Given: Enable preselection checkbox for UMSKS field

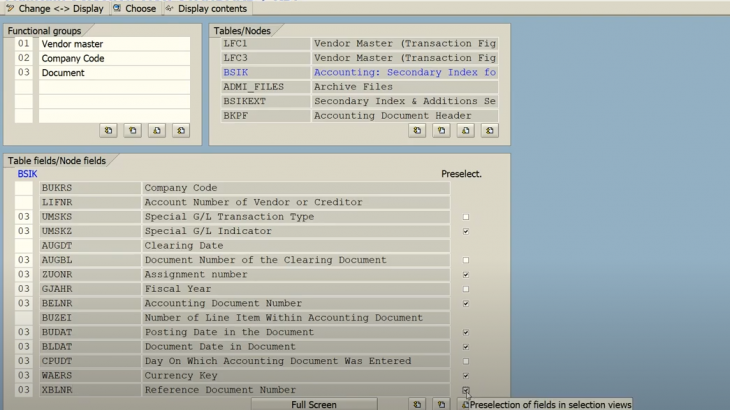Looking at the screenshot, I should click(466, 217).
